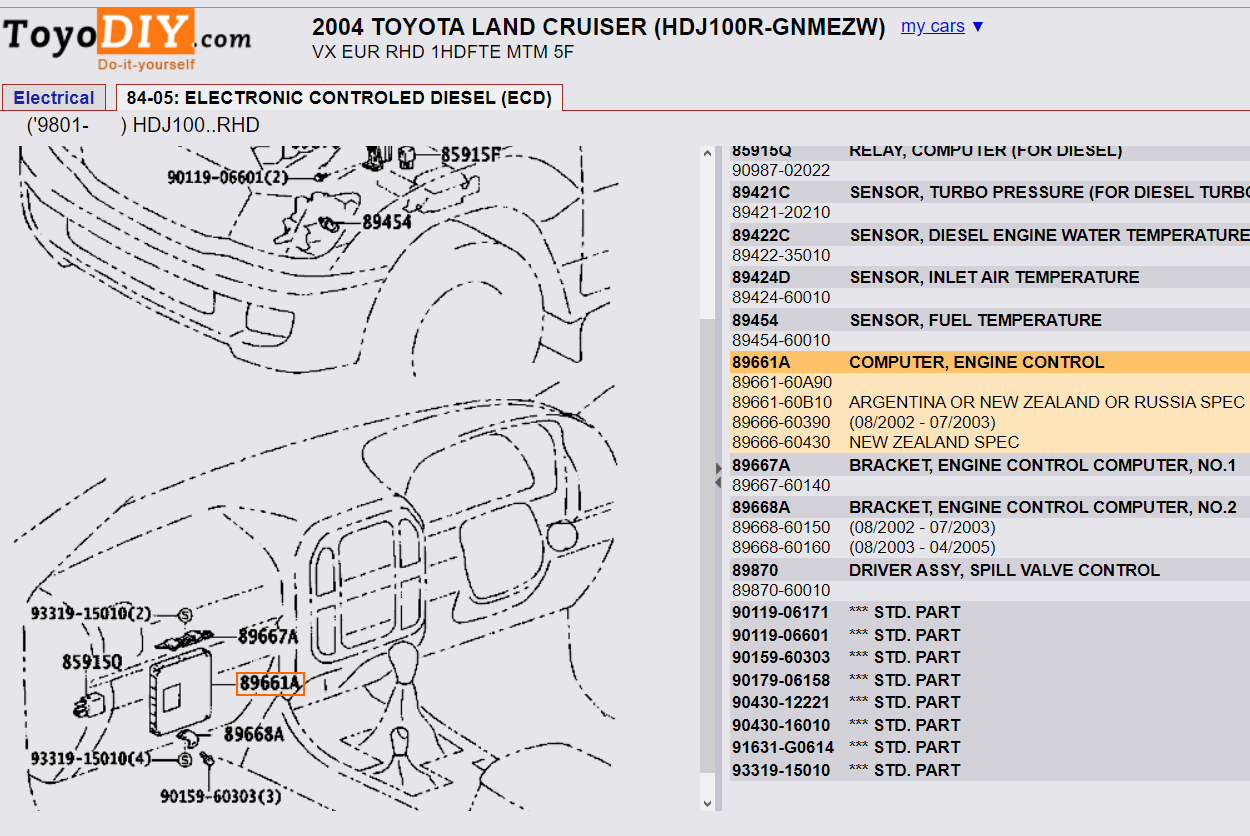Select the 84-05 Electronic Controled Diesel tab
This screenshot has height=836, width=1250.
pyautogui.click(x=339, y=98)
